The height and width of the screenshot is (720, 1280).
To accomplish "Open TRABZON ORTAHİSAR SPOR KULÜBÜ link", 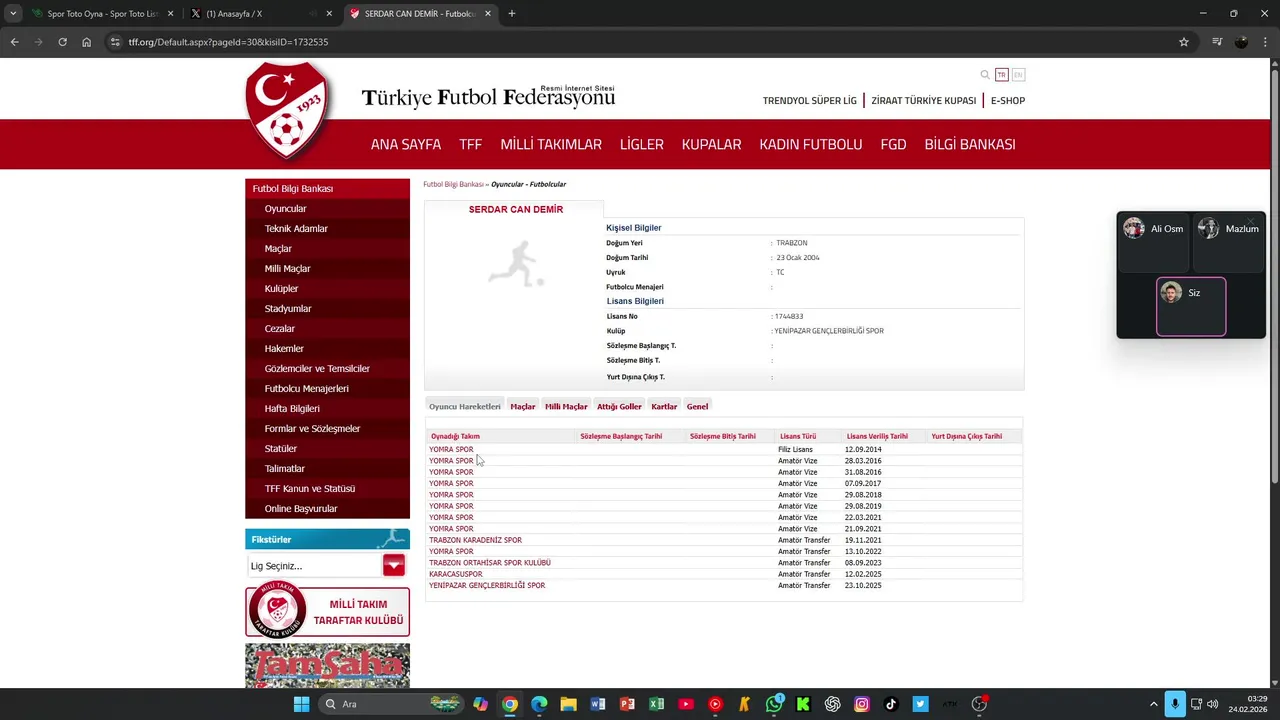I will coord(490,563).
